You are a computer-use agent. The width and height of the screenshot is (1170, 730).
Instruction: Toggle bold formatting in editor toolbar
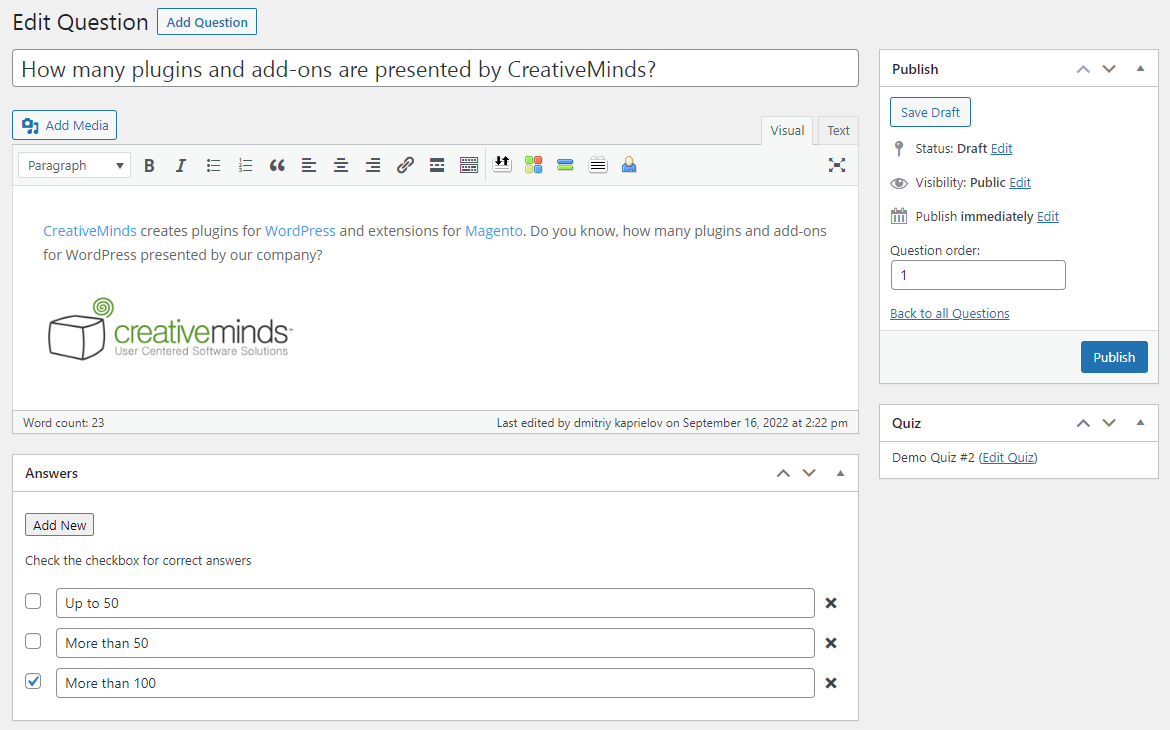point(149,166)
